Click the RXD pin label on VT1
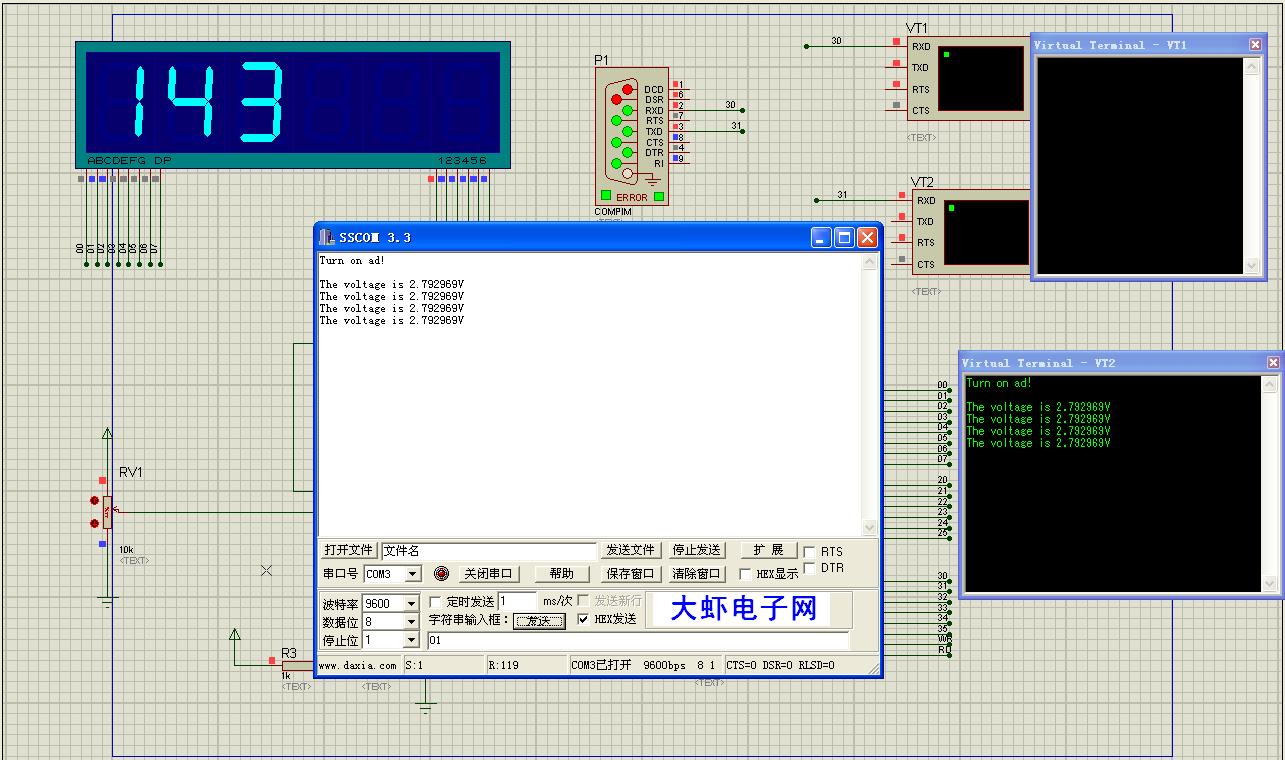Image resolution: width=1285 pixels, height=760 pixels. pyautogui.click(x=920, y=47)
